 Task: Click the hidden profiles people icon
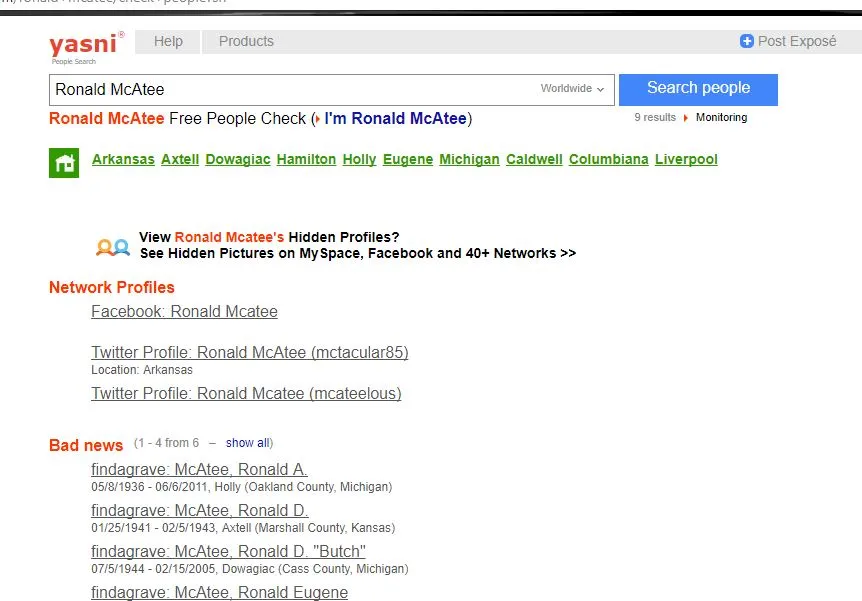pos(113,247)
